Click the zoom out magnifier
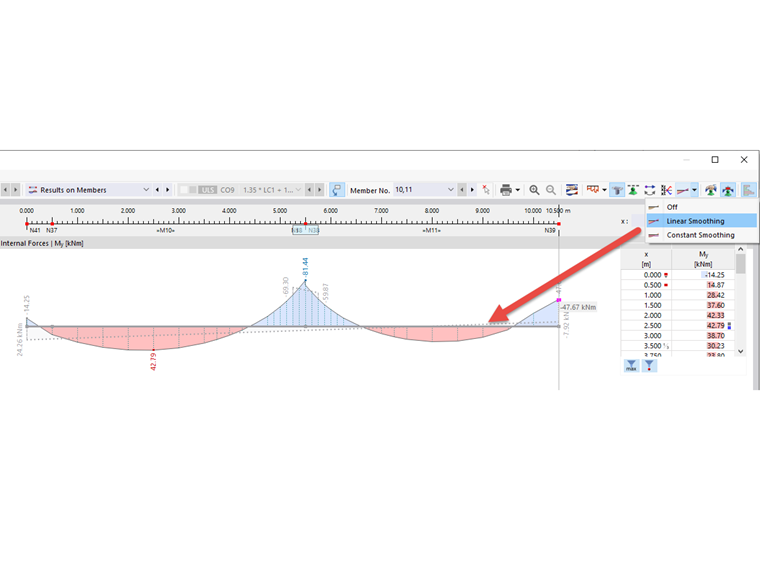Image resolution: width=760 pixels, height=570 pixels. pos(551,190)
